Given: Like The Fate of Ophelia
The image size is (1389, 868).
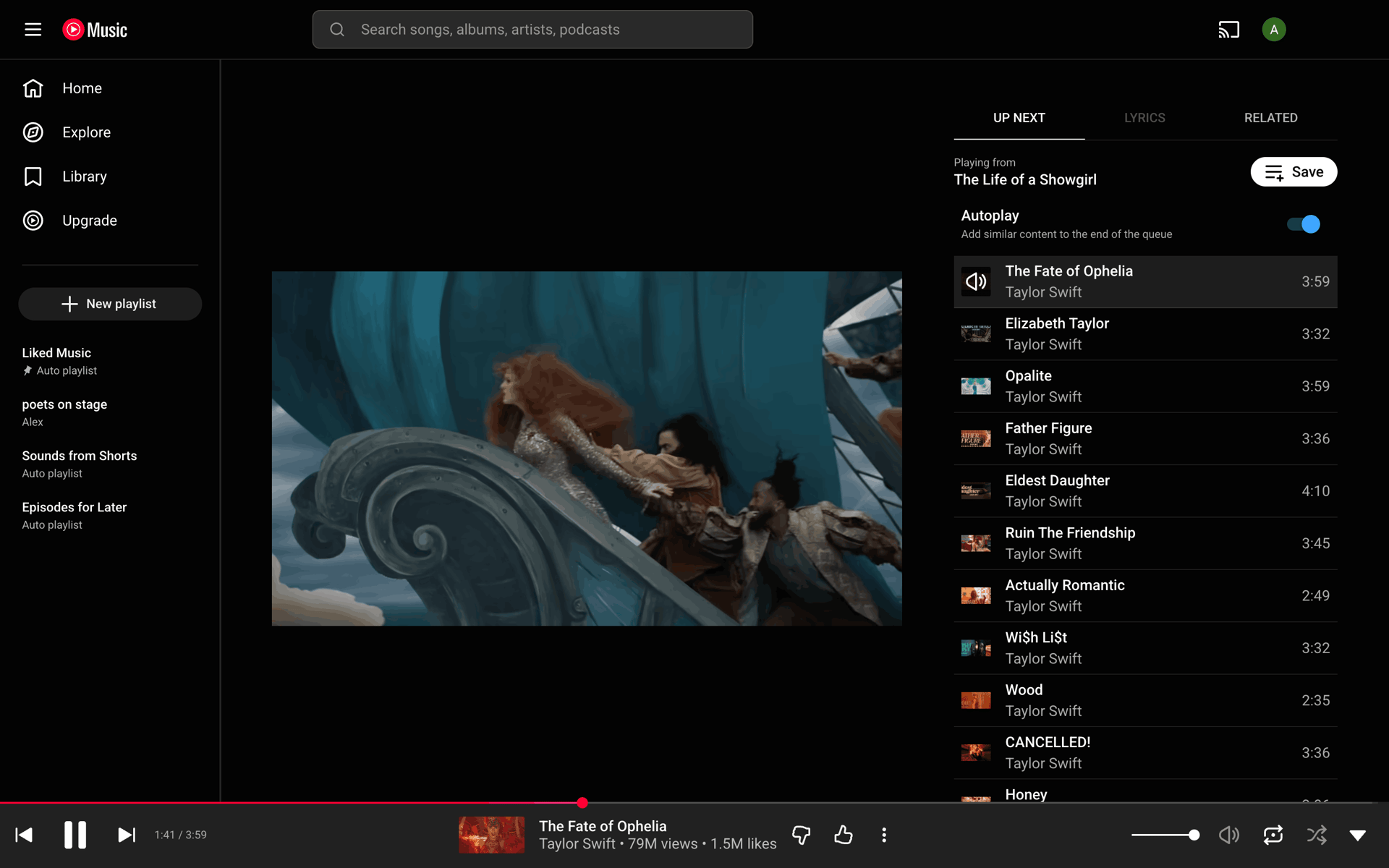Looking at the screenshot, I should [x=843, y=835].
